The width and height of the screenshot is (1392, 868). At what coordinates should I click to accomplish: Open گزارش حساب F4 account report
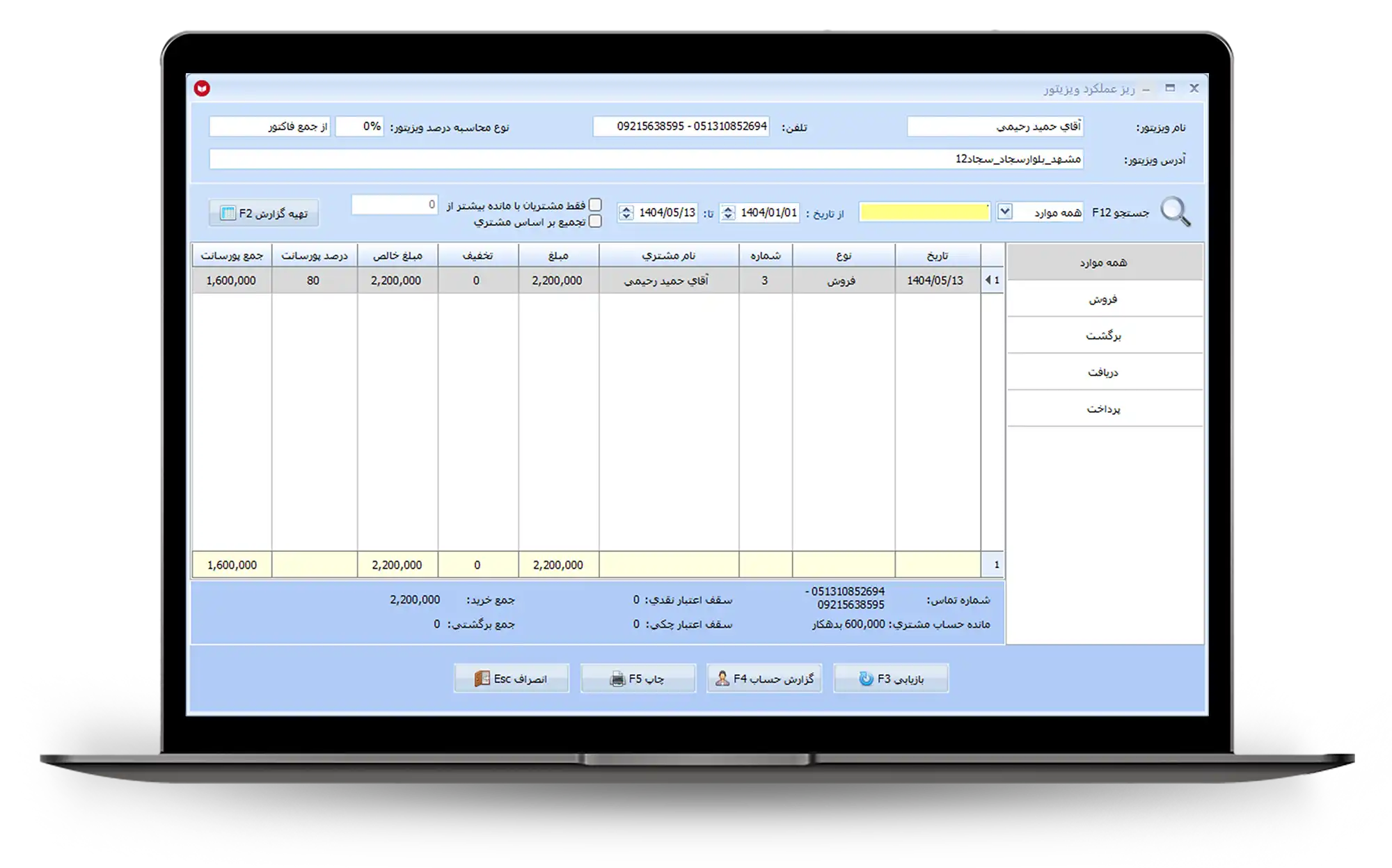tap(764, 679)
